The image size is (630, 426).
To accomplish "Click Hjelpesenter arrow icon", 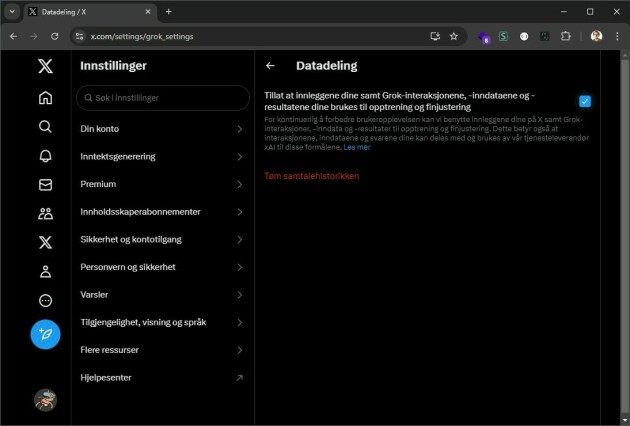I will (239, 378).
